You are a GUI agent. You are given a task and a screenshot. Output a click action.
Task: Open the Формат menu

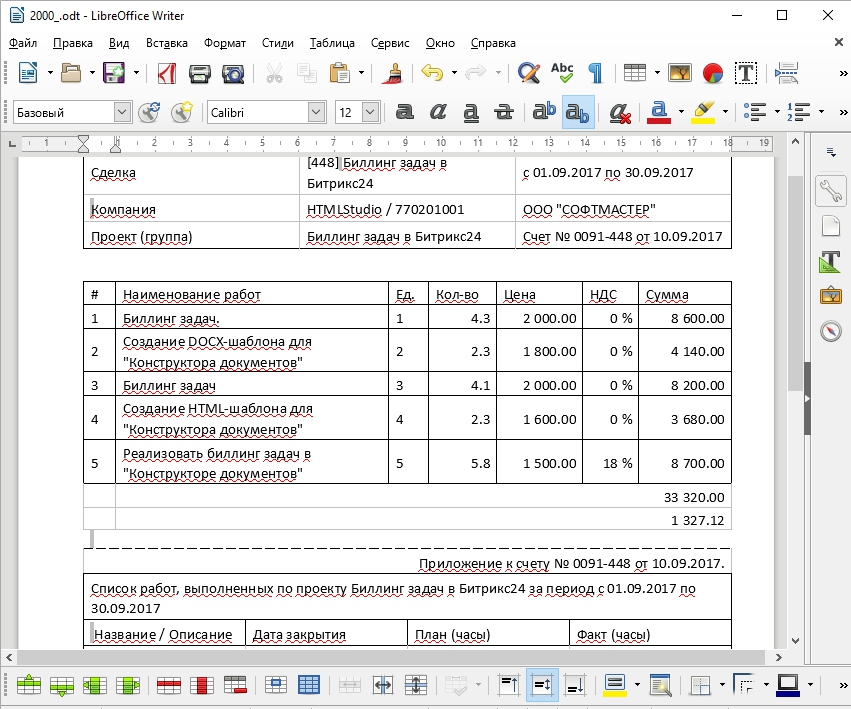(224, 43)
